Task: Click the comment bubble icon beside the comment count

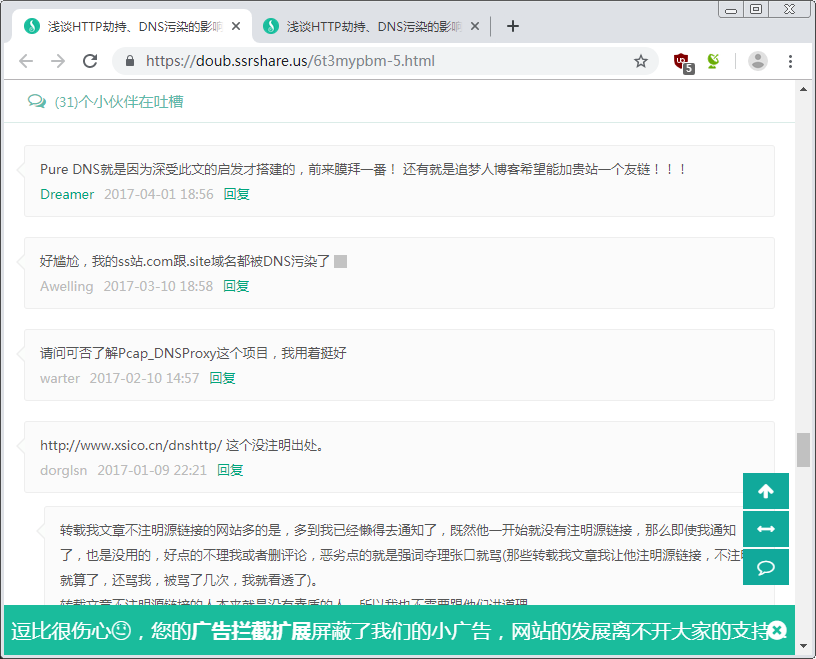Action: pos(38,102)
